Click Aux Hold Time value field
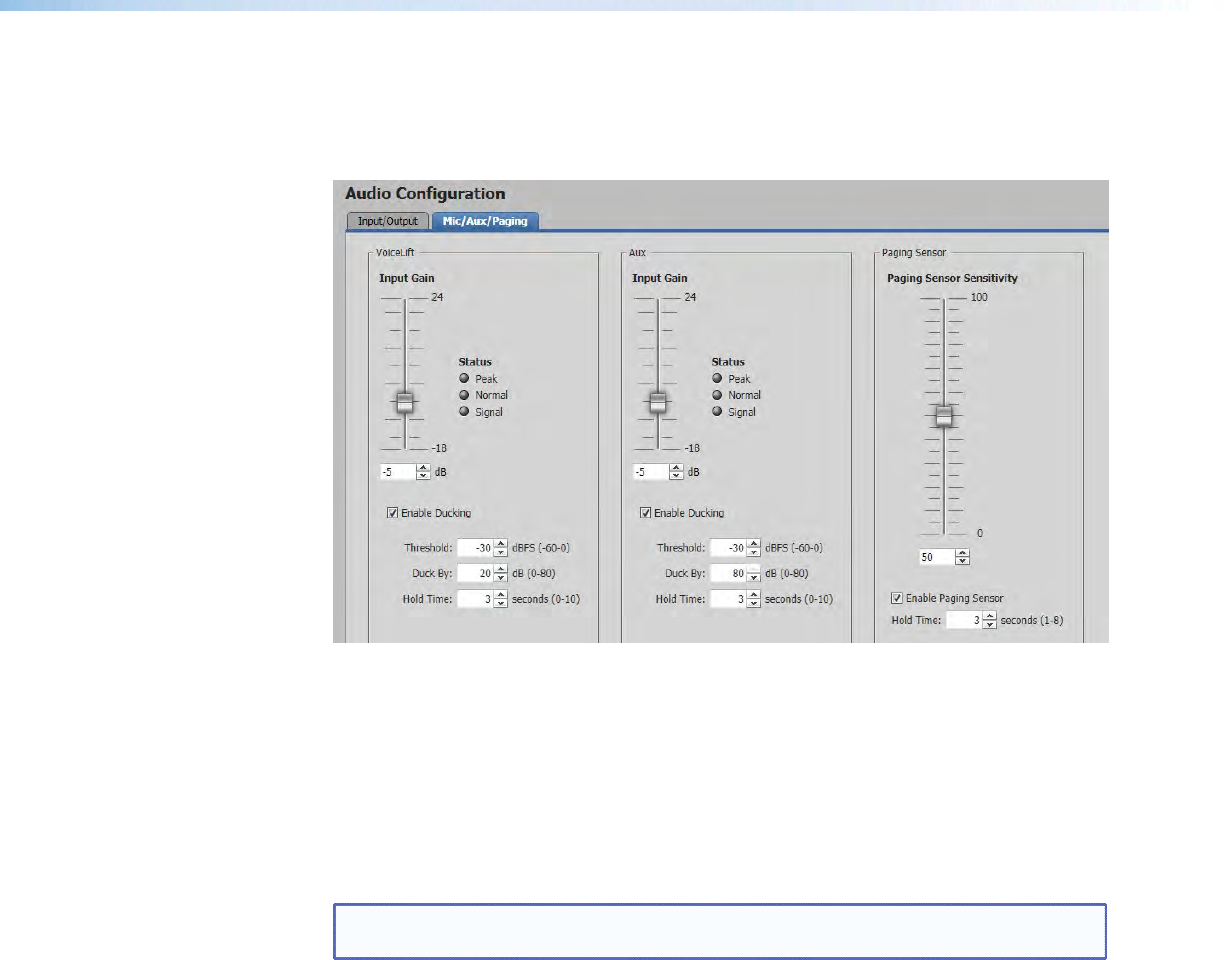 (728, 599)
